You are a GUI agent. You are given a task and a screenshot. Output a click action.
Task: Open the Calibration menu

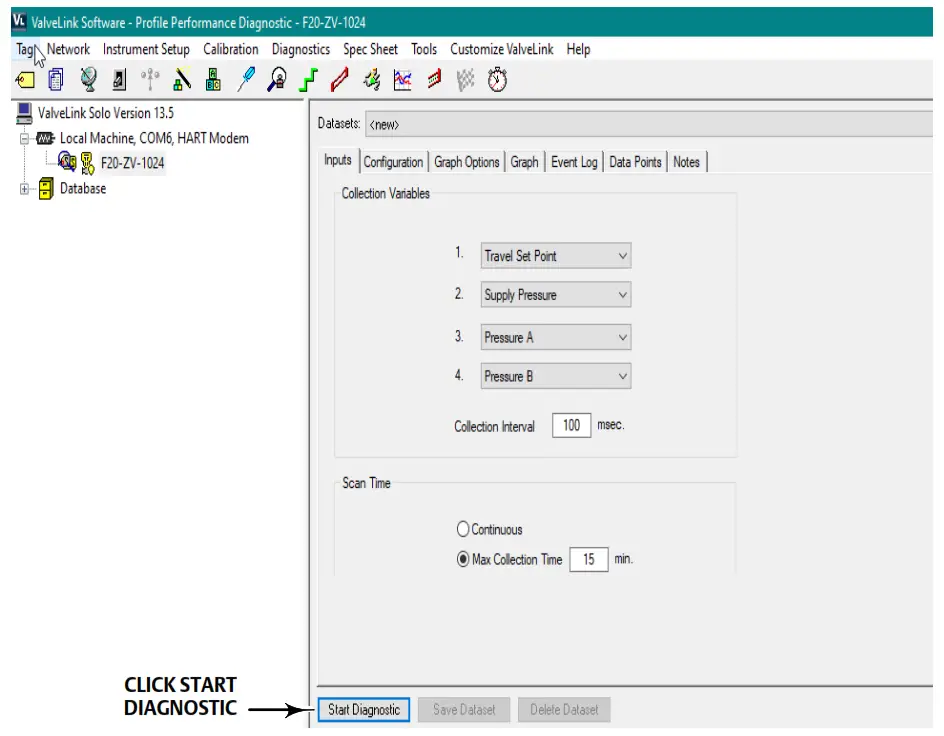point(231,49)
